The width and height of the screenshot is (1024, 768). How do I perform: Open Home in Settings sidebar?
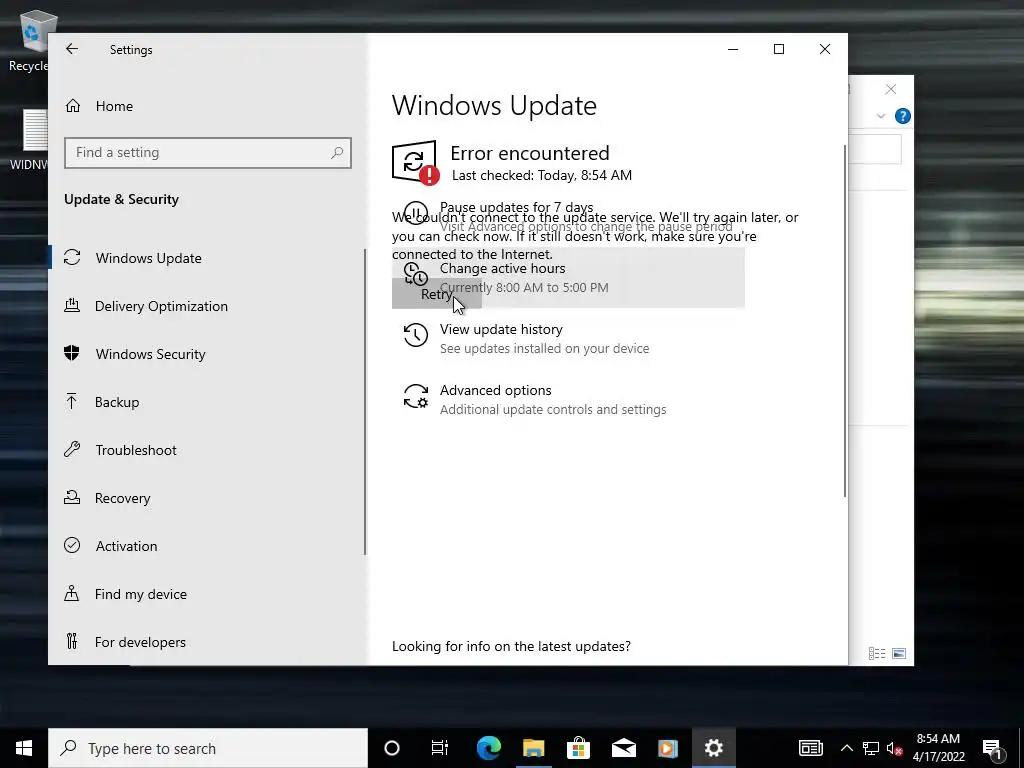click(114, 106)
